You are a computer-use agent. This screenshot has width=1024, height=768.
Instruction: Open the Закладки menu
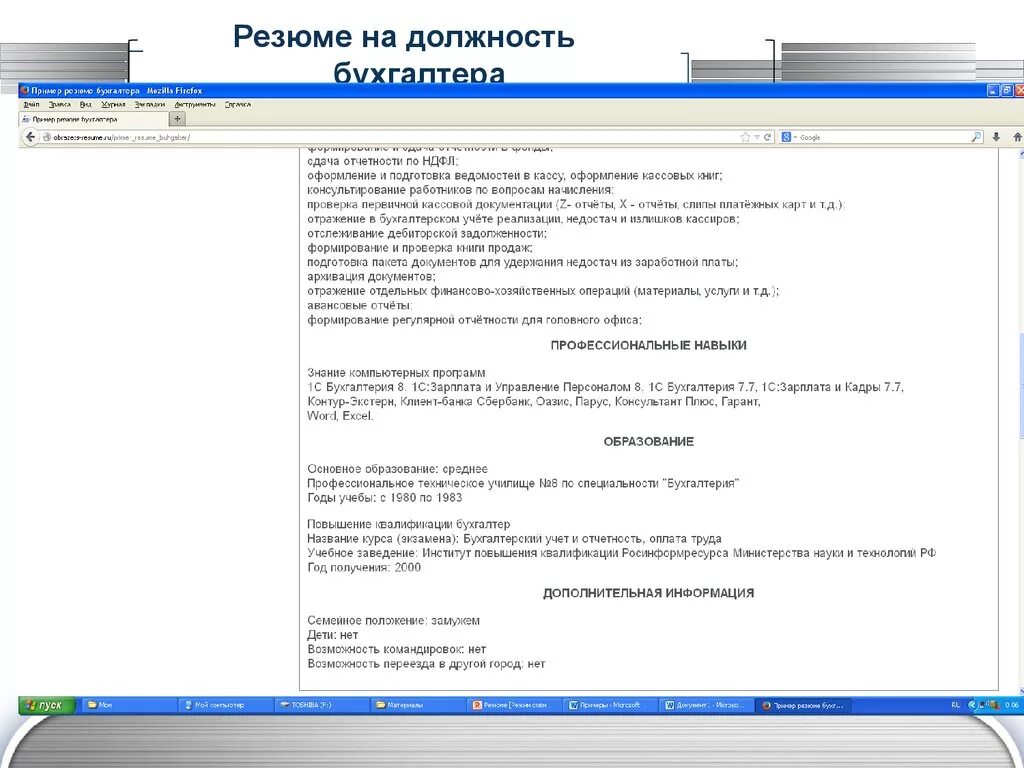pos(150,104)
